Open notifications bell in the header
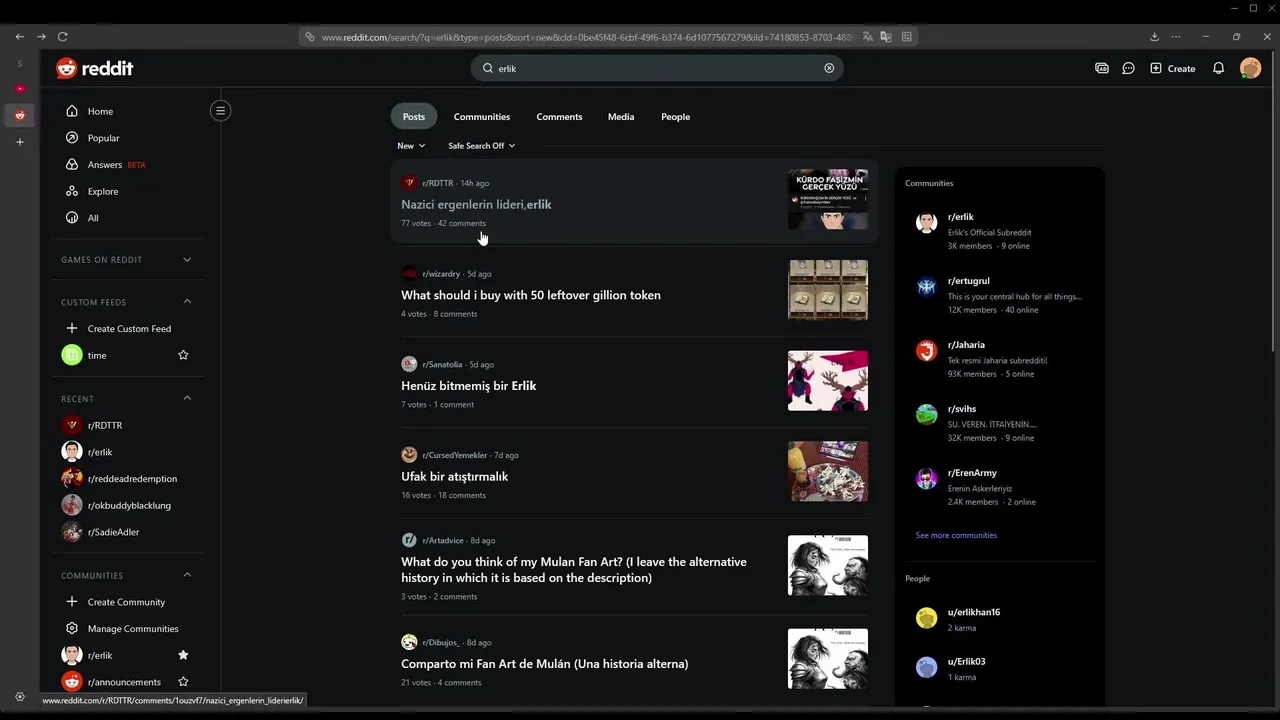Viewport: 1280px width, 720px height. click(1218, 68)
